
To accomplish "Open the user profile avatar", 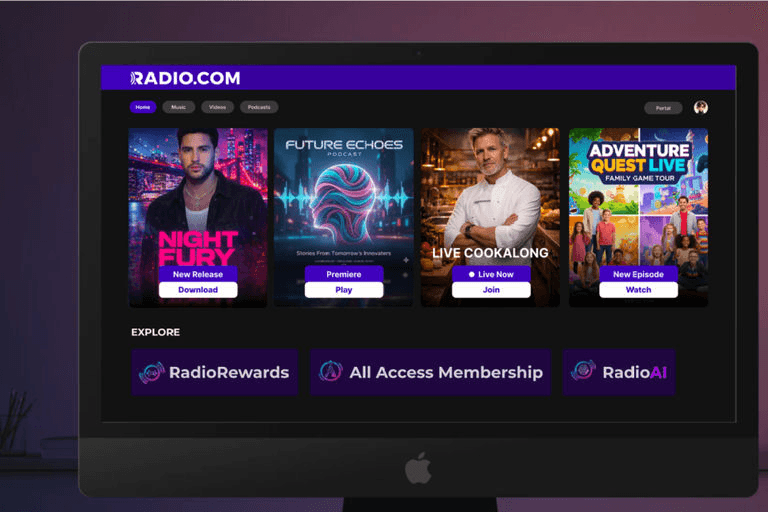I will [x=700, y=107].
